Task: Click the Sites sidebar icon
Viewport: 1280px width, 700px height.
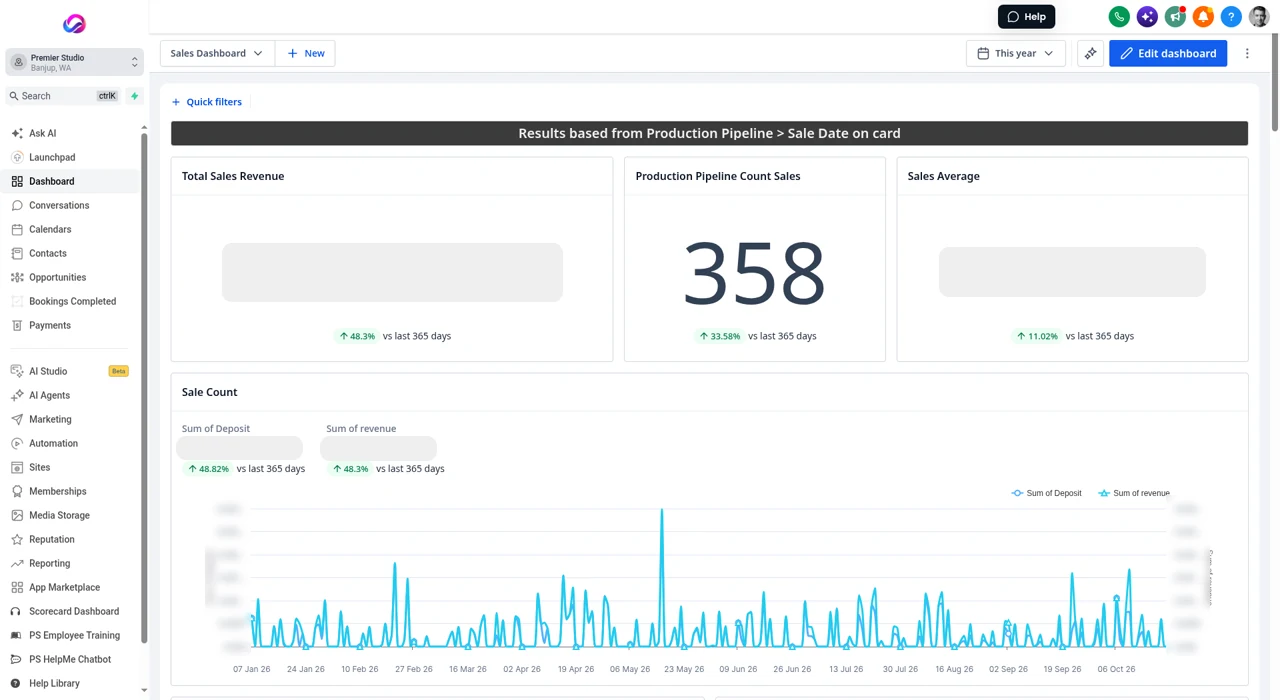Action: (x=17, y=467)
